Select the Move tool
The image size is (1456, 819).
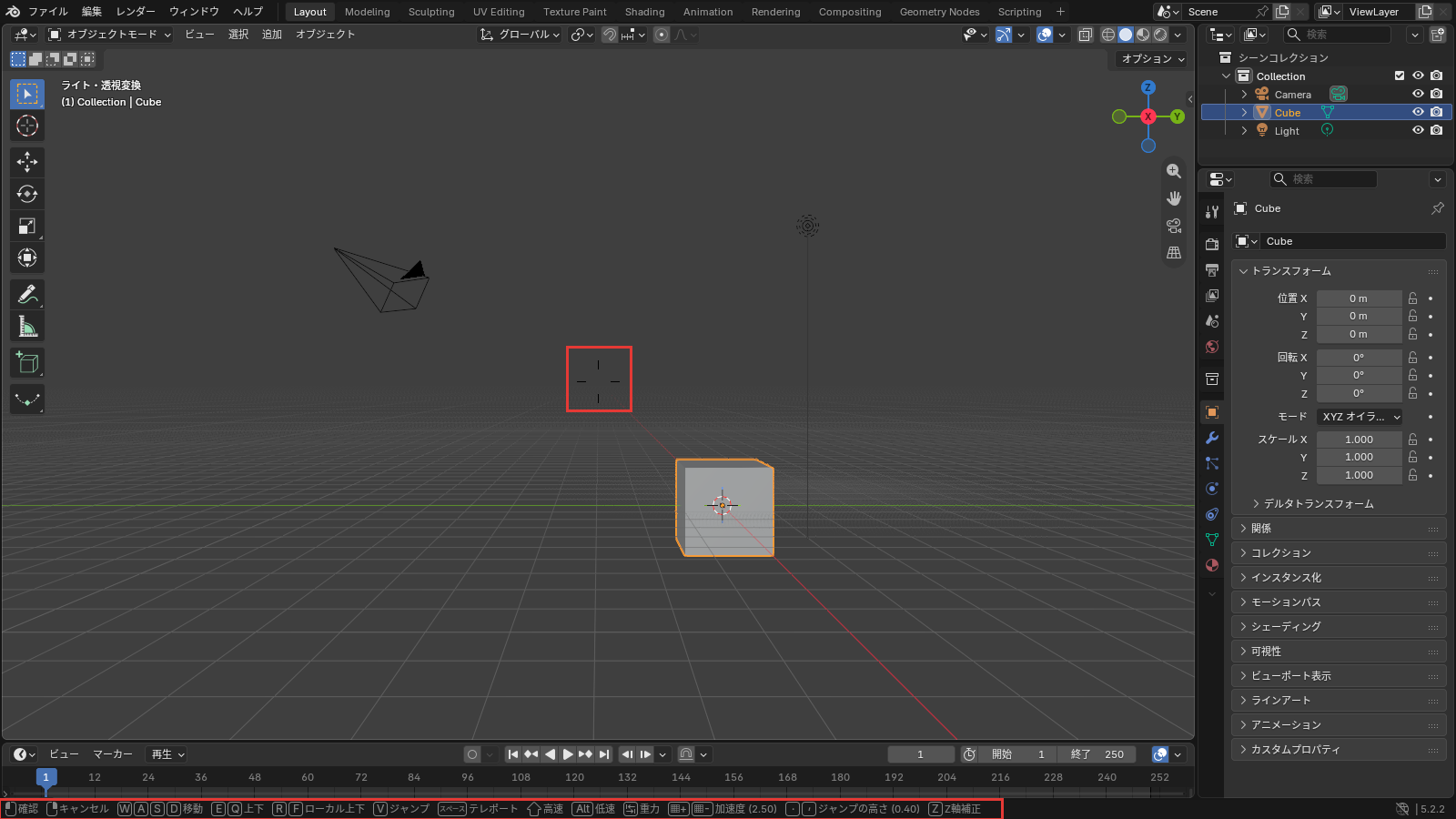pos(27,162)
